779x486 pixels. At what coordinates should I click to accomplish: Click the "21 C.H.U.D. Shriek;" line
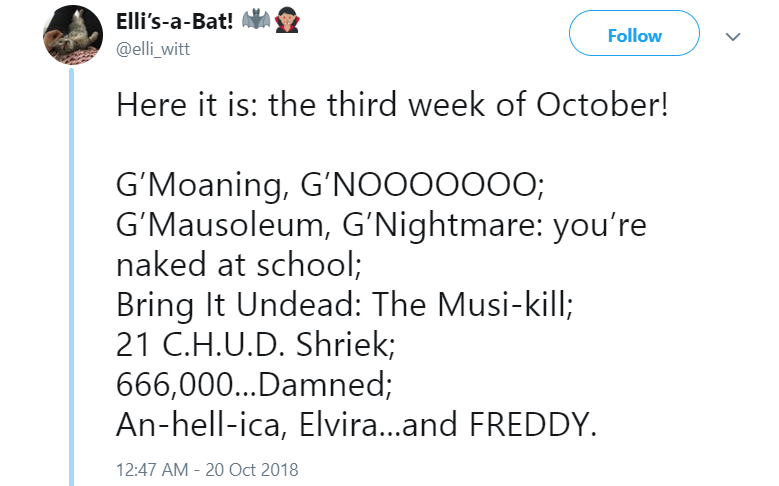[x=256, y=345]
